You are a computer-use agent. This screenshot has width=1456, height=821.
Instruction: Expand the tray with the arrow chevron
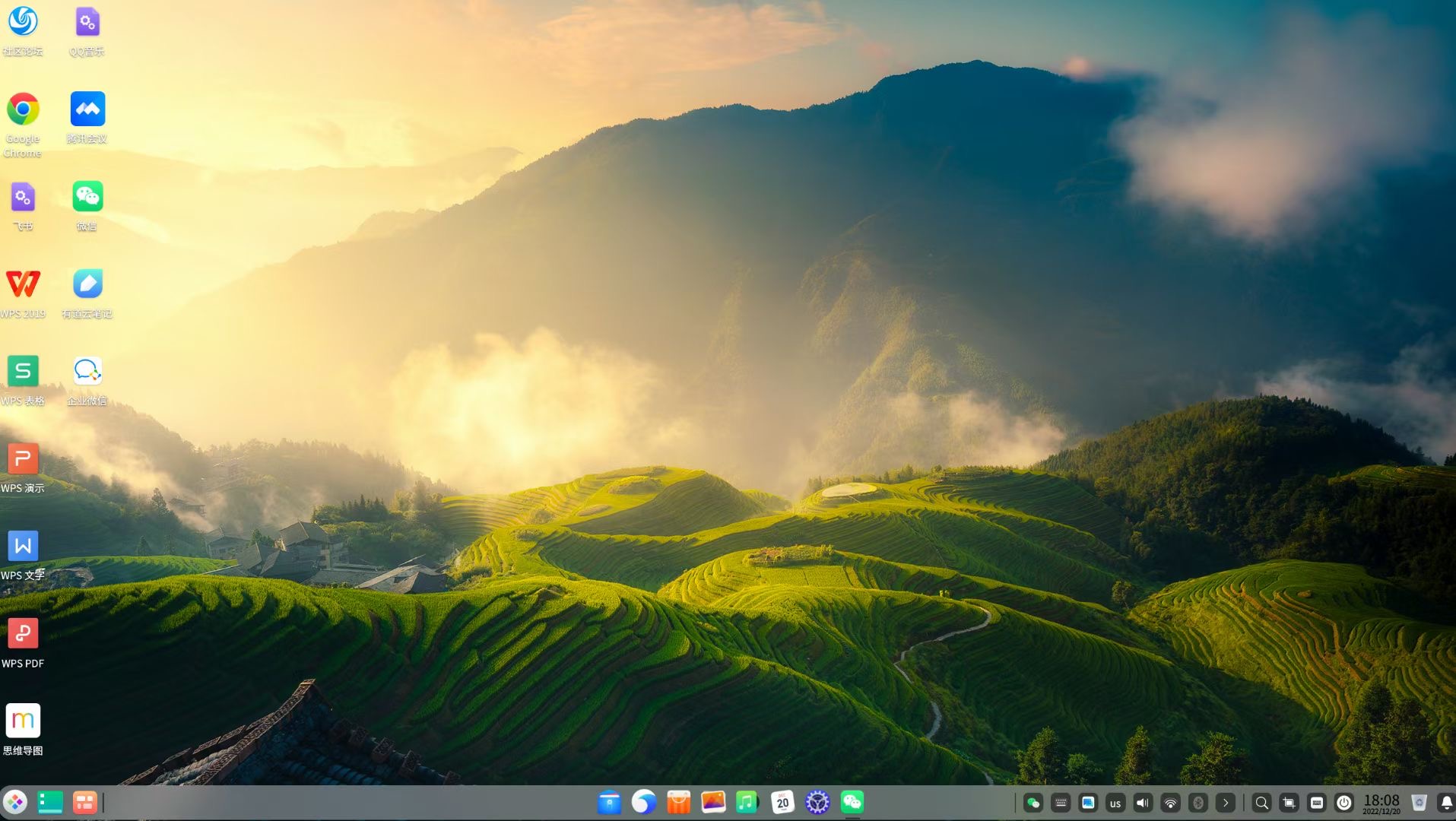click(x=1225, y=803)
